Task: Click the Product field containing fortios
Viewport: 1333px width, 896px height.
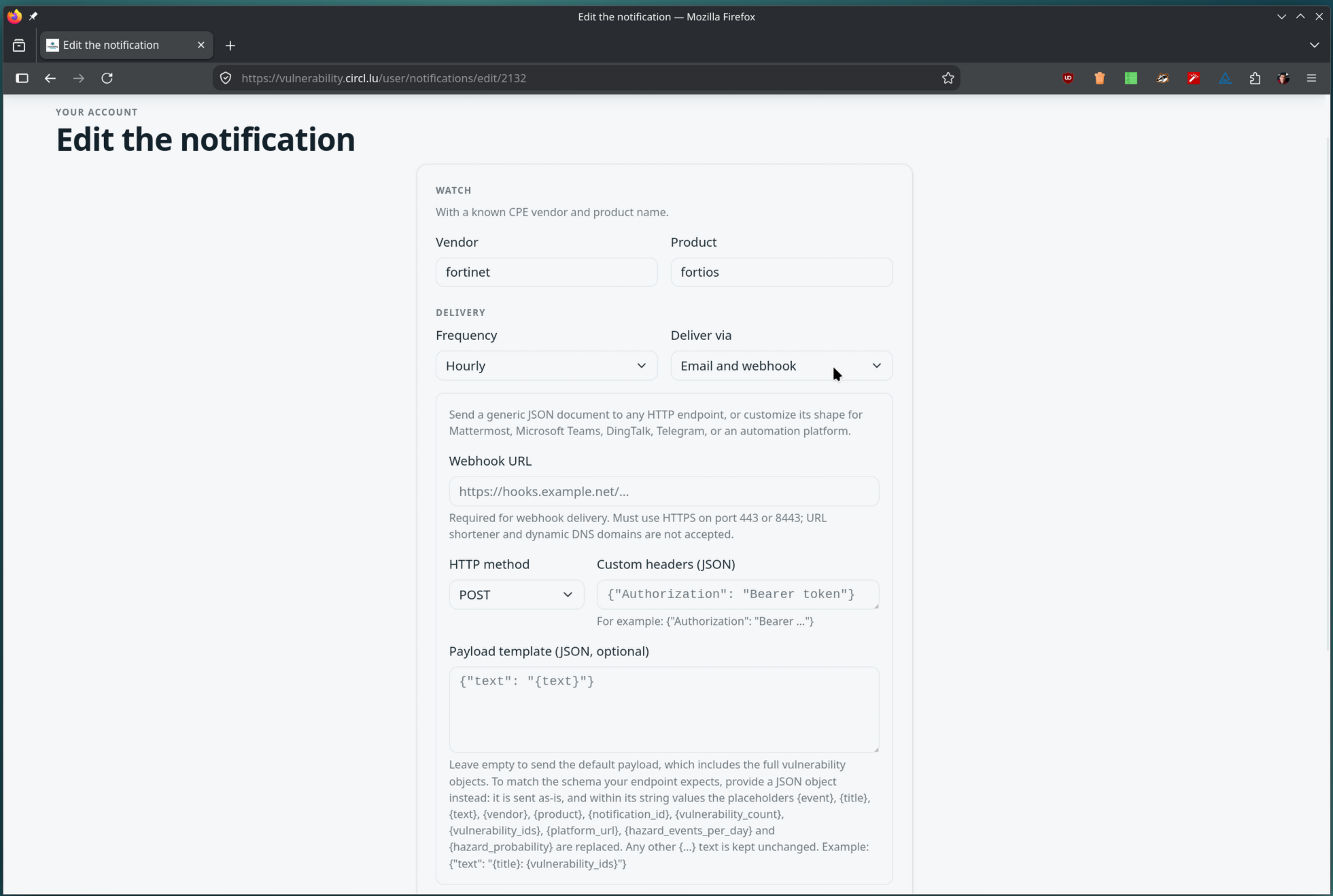Action: click(781, 272)
